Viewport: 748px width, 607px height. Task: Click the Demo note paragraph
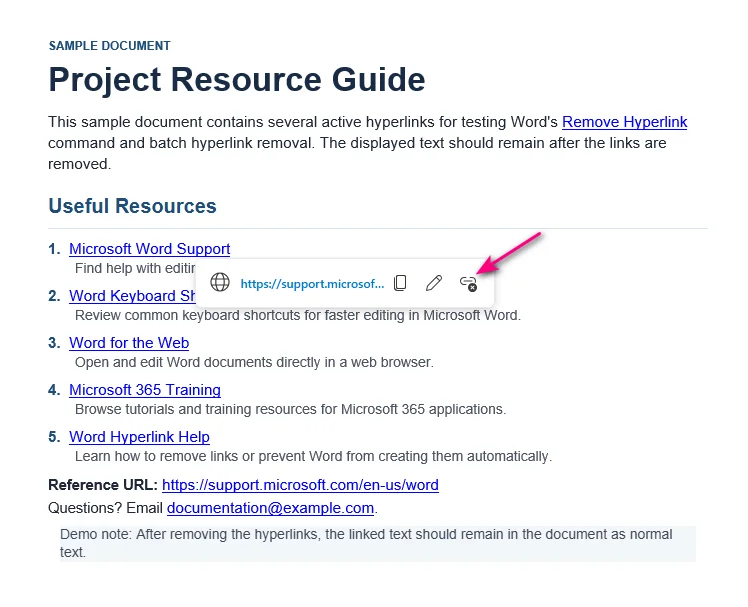point(377,544)
